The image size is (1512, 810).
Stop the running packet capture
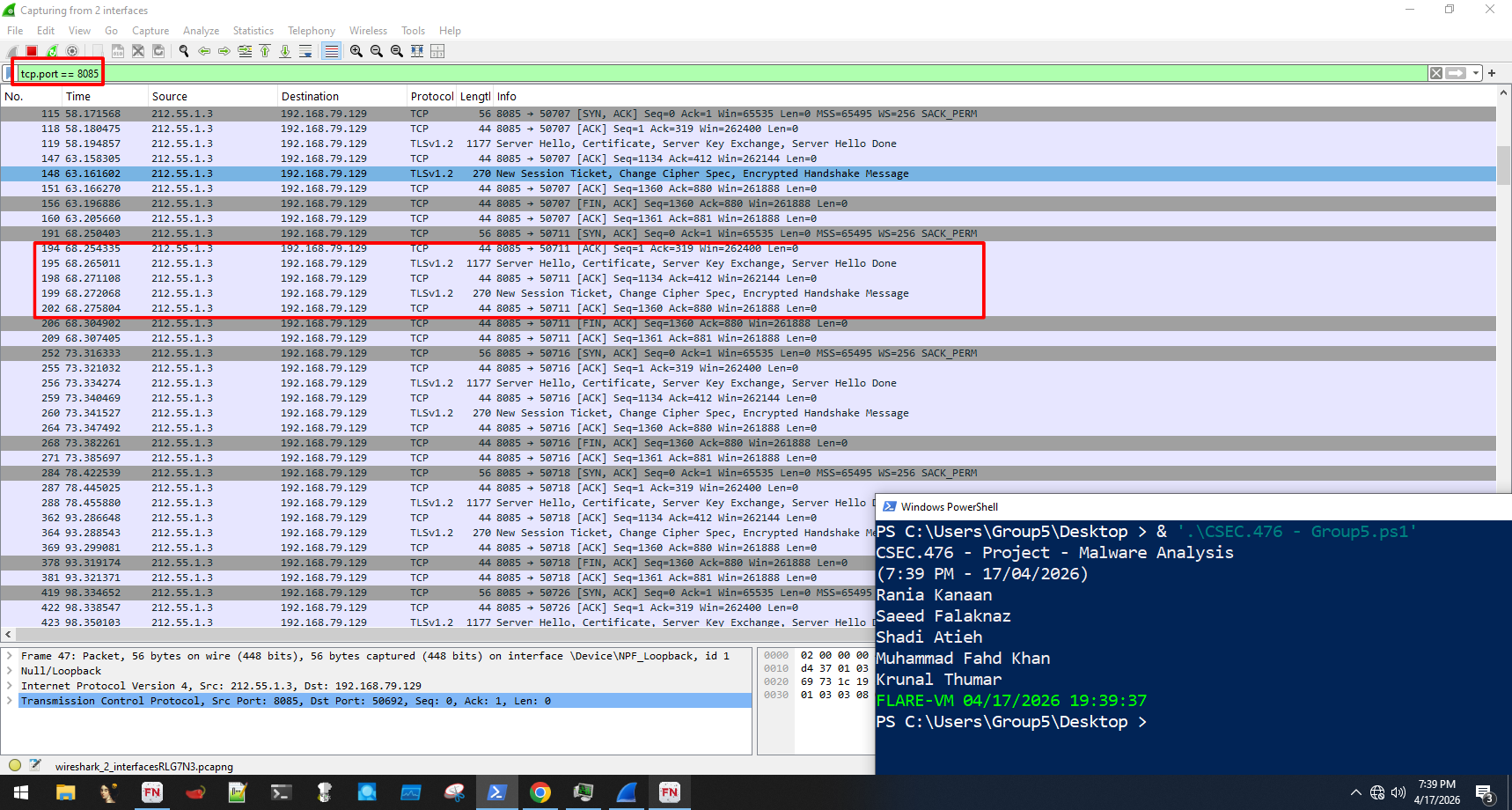[x=32, y=51]
